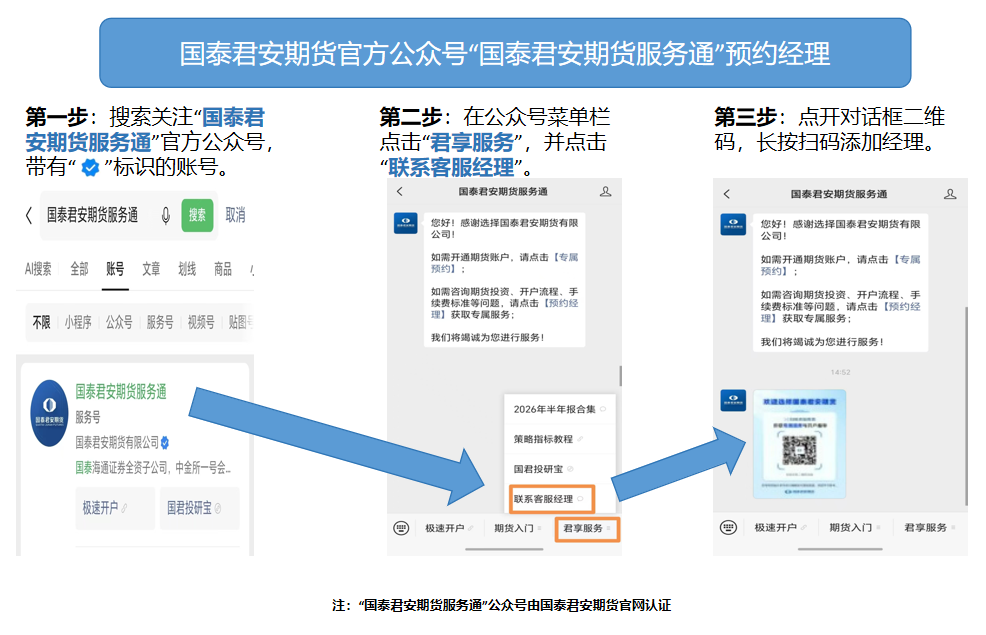Switch to the AI搜索 tab
The width and height of the screenshot is (986, 635).
click(38, 269)
